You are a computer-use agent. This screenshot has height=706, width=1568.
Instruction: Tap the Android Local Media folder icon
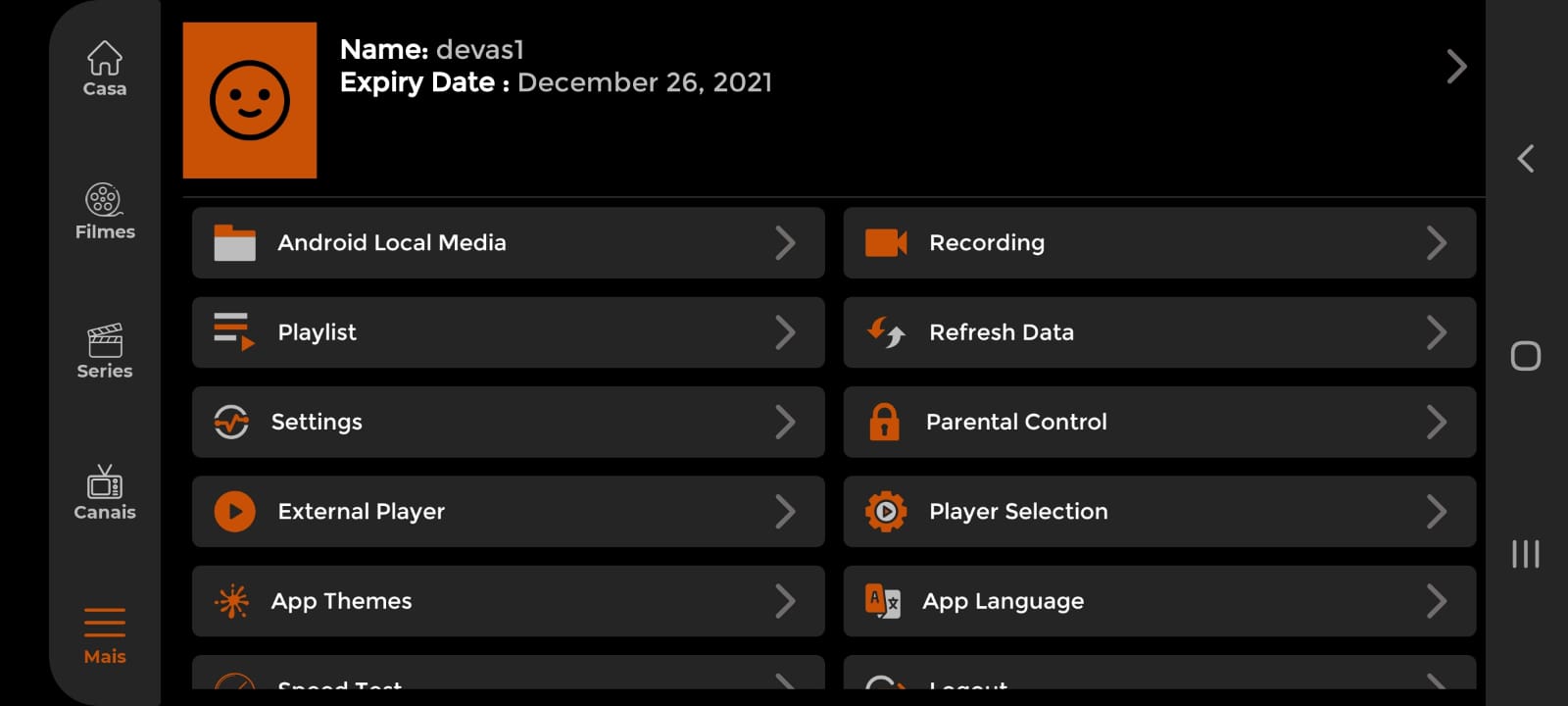(235, 243)
